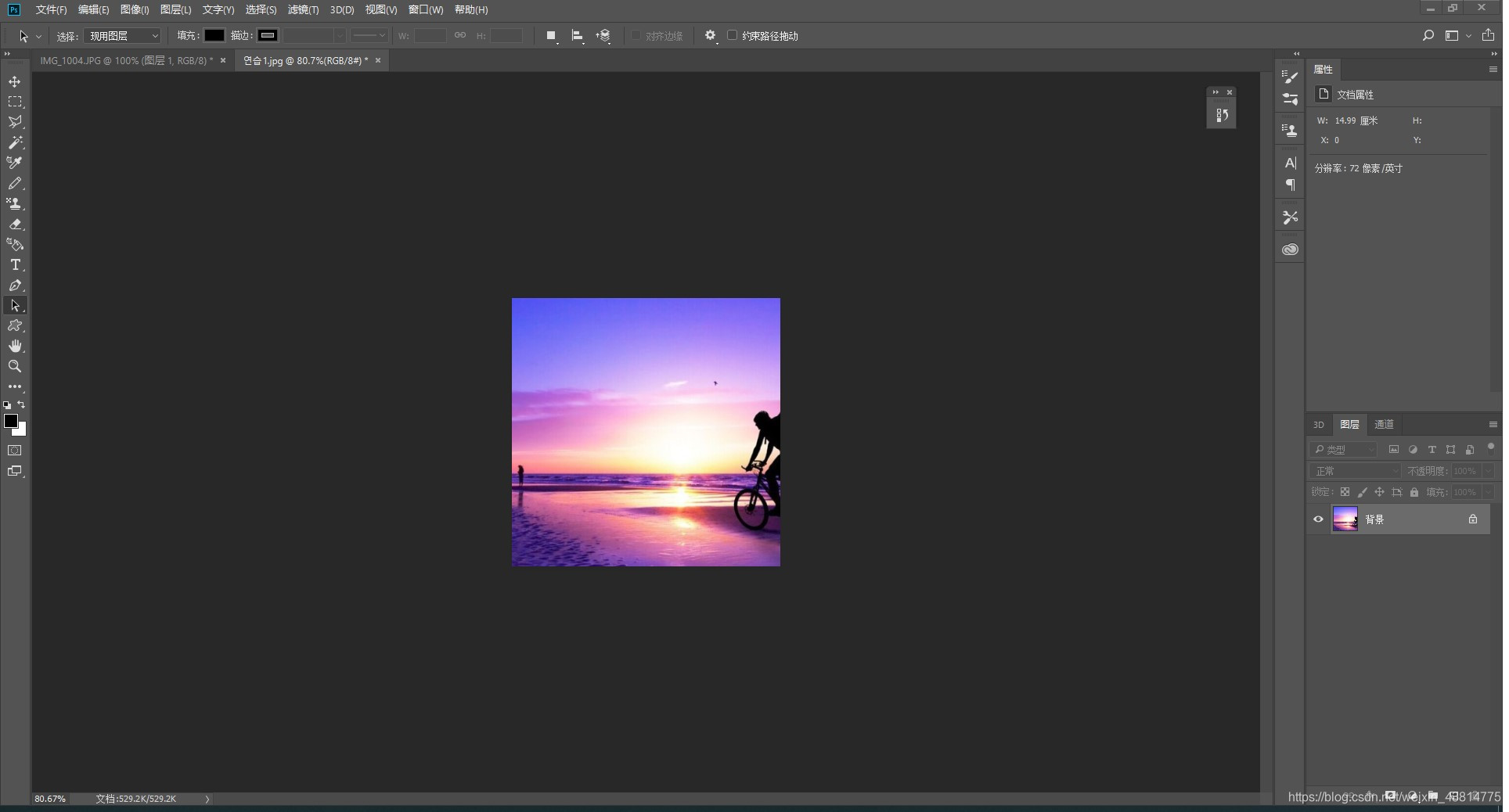The image size is (1509, 812).
Task: Select the Move tool
Action: point(15,81)
